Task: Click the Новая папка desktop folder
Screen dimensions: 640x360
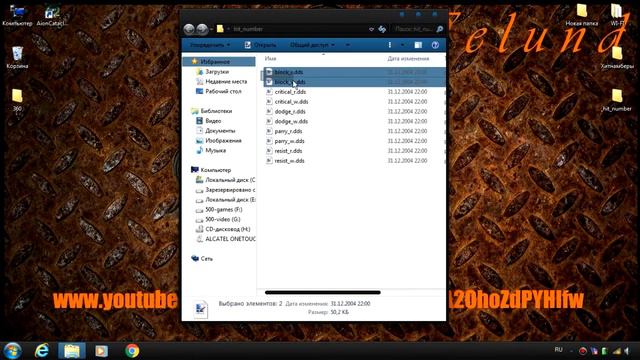Action: point(582,15)
